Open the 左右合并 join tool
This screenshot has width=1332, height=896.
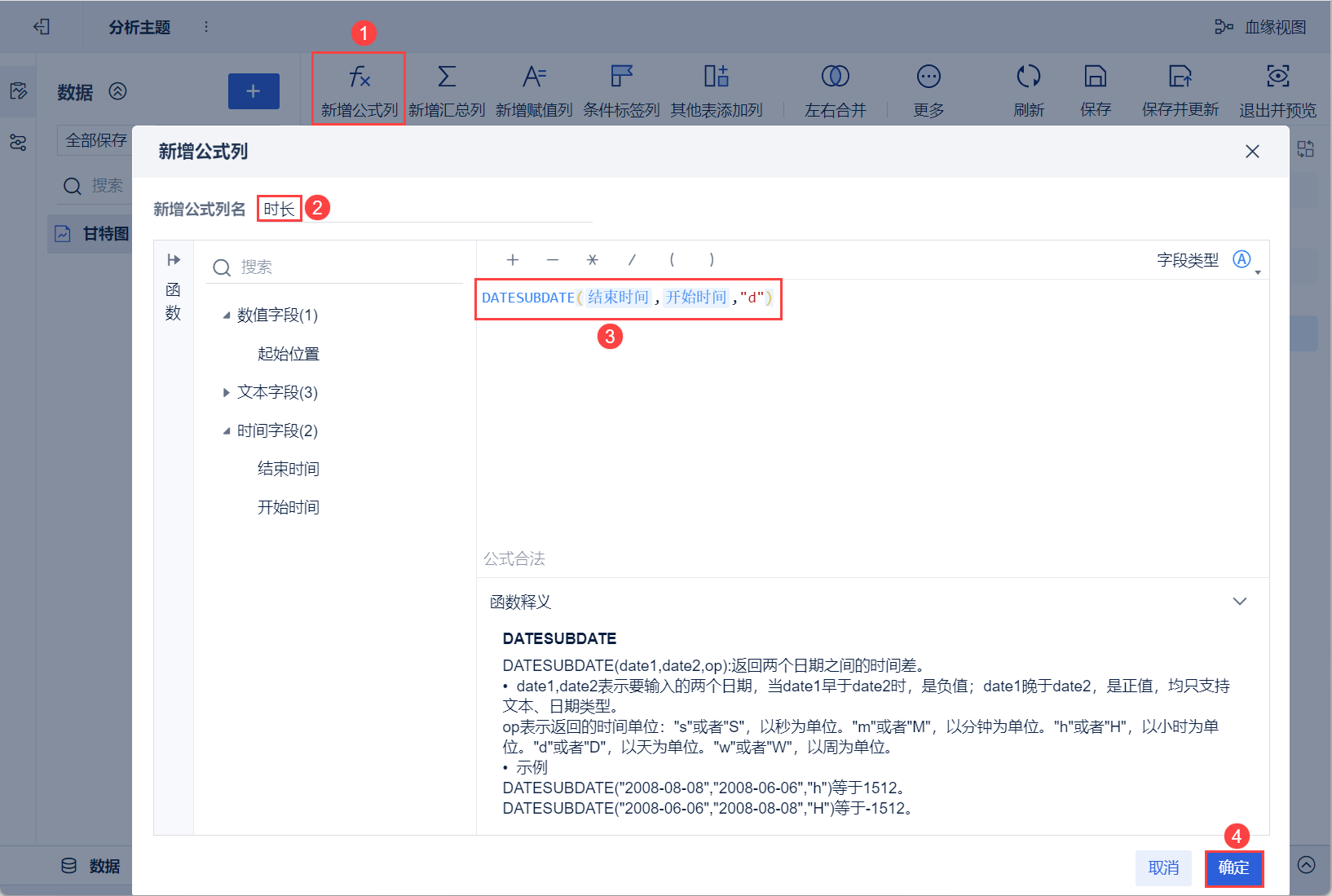tap(834, 88)
